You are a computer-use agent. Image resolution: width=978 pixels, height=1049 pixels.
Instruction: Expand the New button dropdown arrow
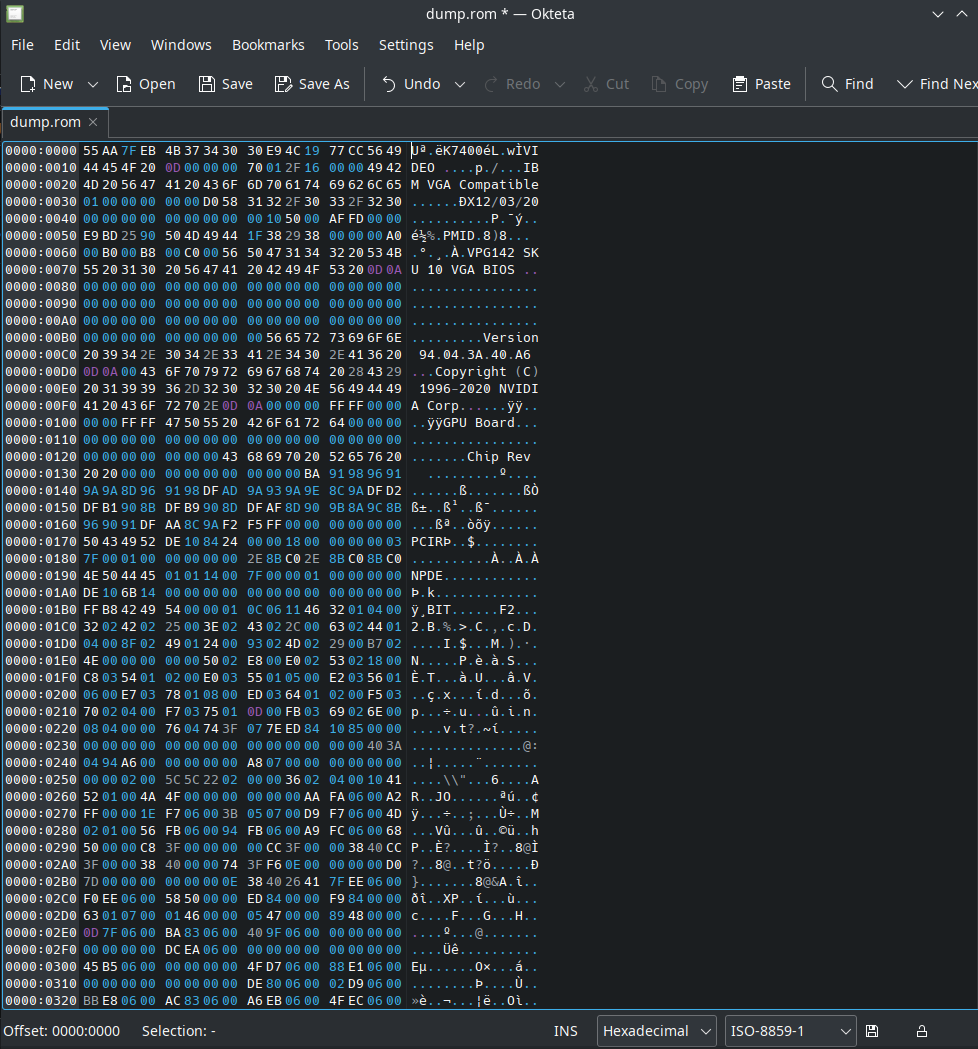(x=93, y=84)
